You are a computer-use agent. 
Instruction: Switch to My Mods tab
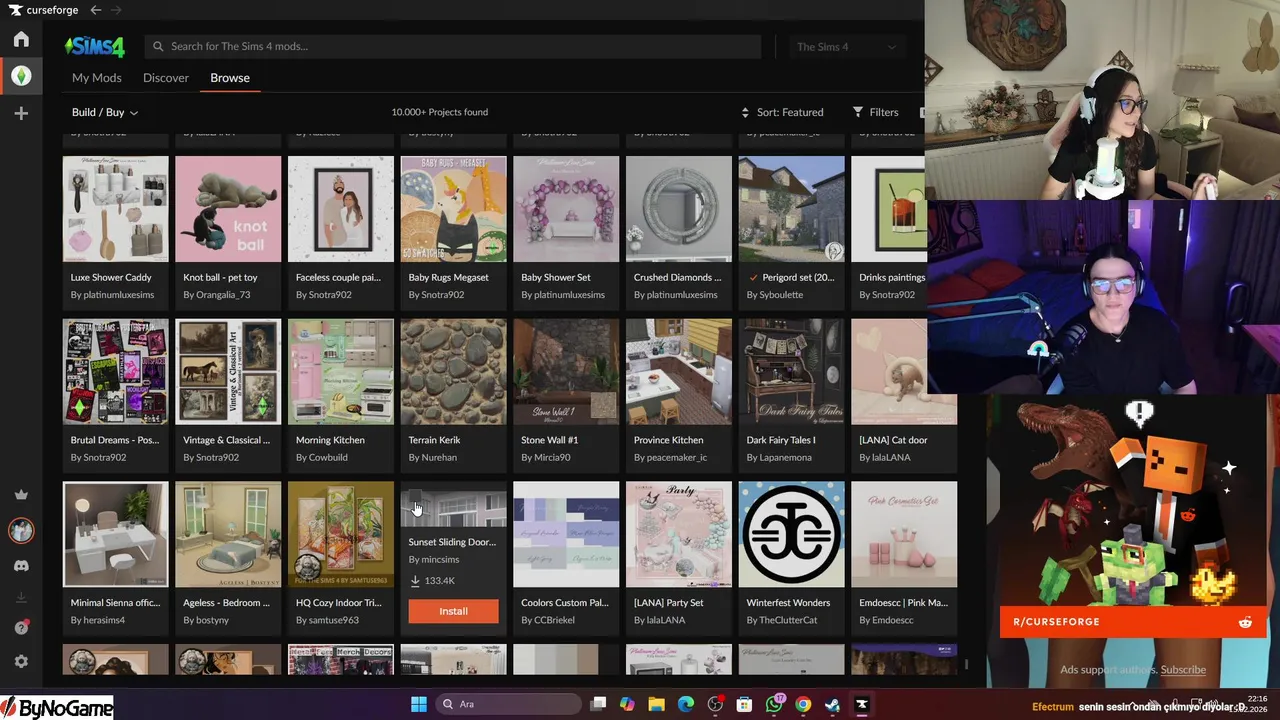[x=97, y=78]
